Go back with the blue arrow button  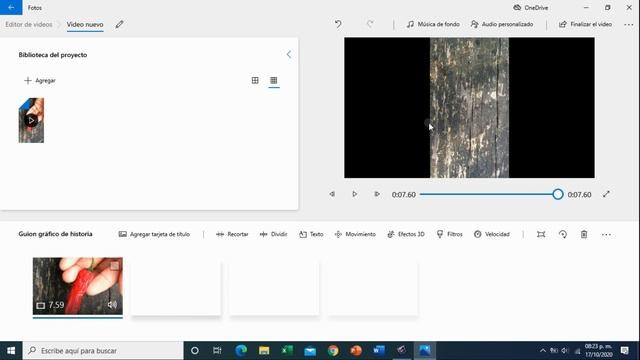(x=11, y=7)
